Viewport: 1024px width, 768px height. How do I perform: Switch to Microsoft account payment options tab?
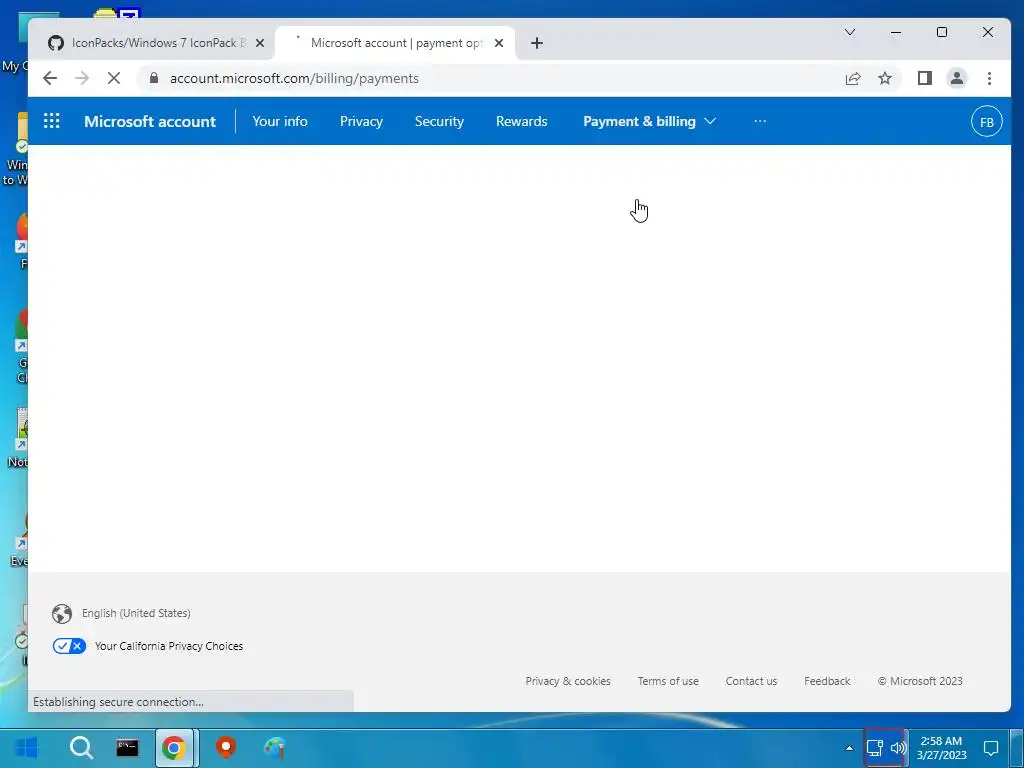coord(395,43)
